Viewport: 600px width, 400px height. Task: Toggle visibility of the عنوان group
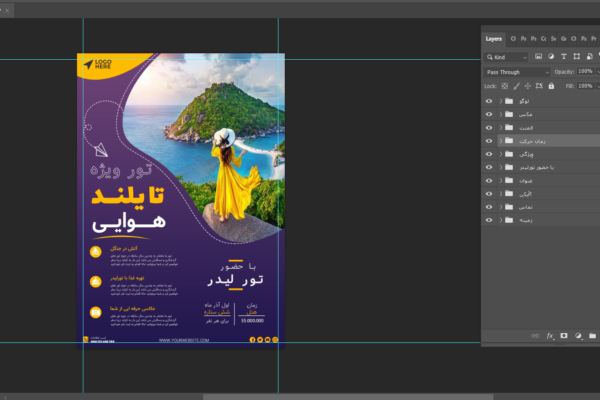pos(489,180)
